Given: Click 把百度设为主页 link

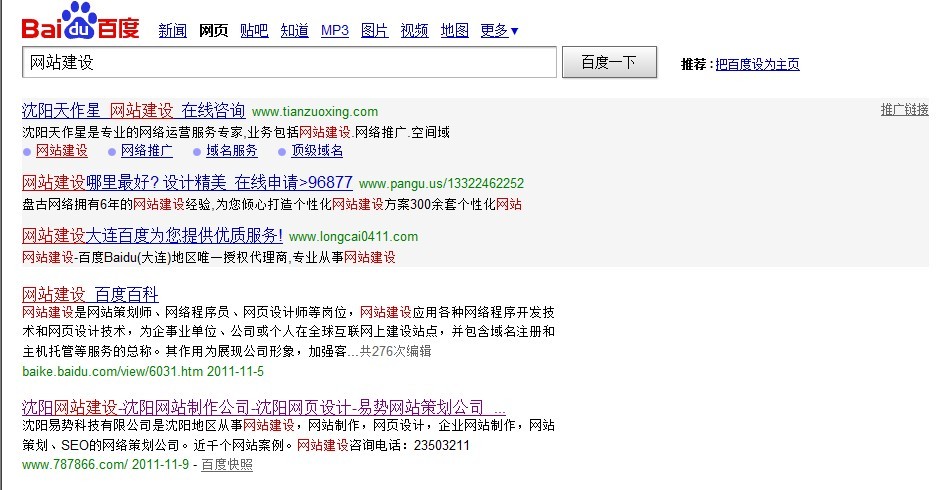Looking at the screenshot, I should click(x=757, y=65).
